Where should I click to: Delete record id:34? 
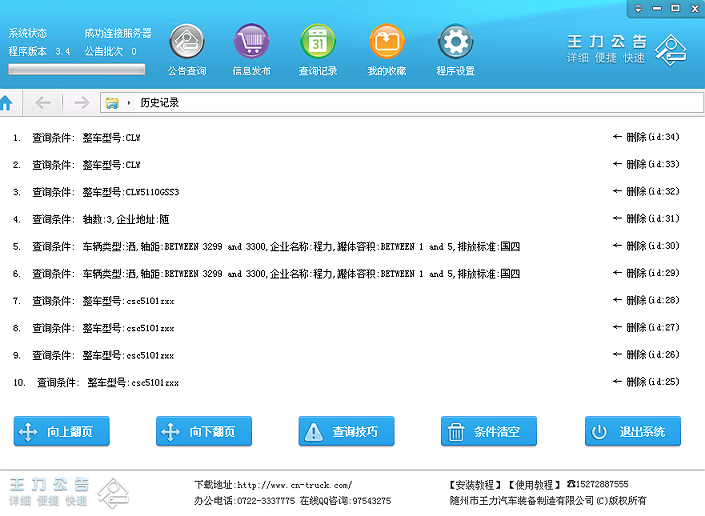[x=646, y=137]
